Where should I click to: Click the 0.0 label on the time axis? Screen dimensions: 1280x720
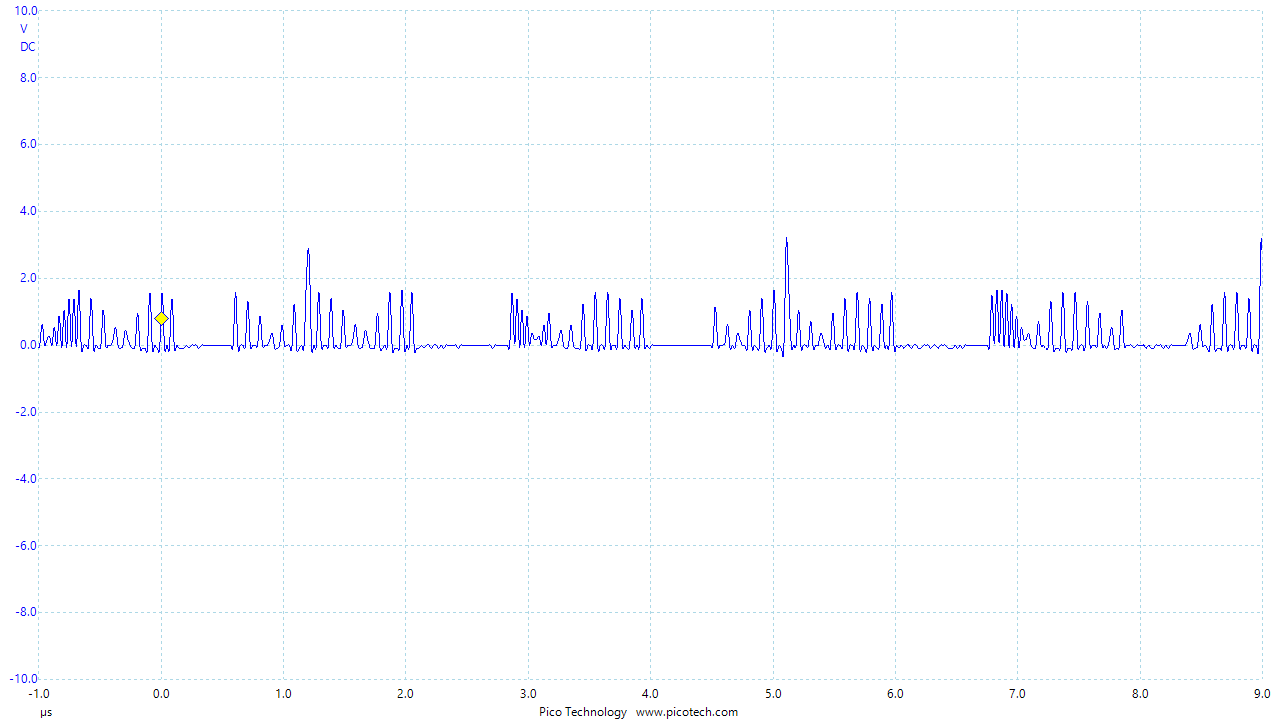tap(161, 693)
